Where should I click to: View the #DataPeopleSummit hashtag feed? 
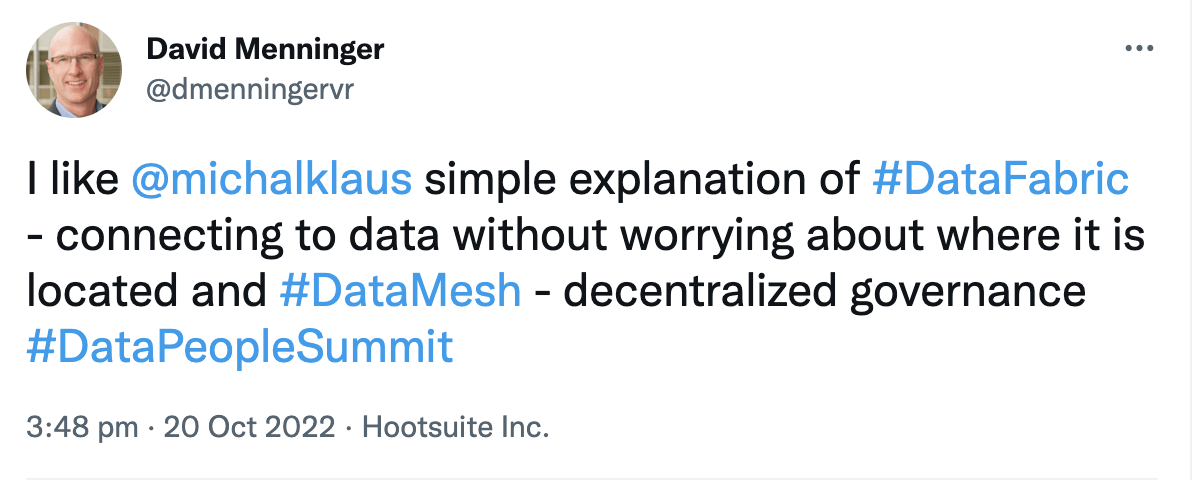[241, 347]
